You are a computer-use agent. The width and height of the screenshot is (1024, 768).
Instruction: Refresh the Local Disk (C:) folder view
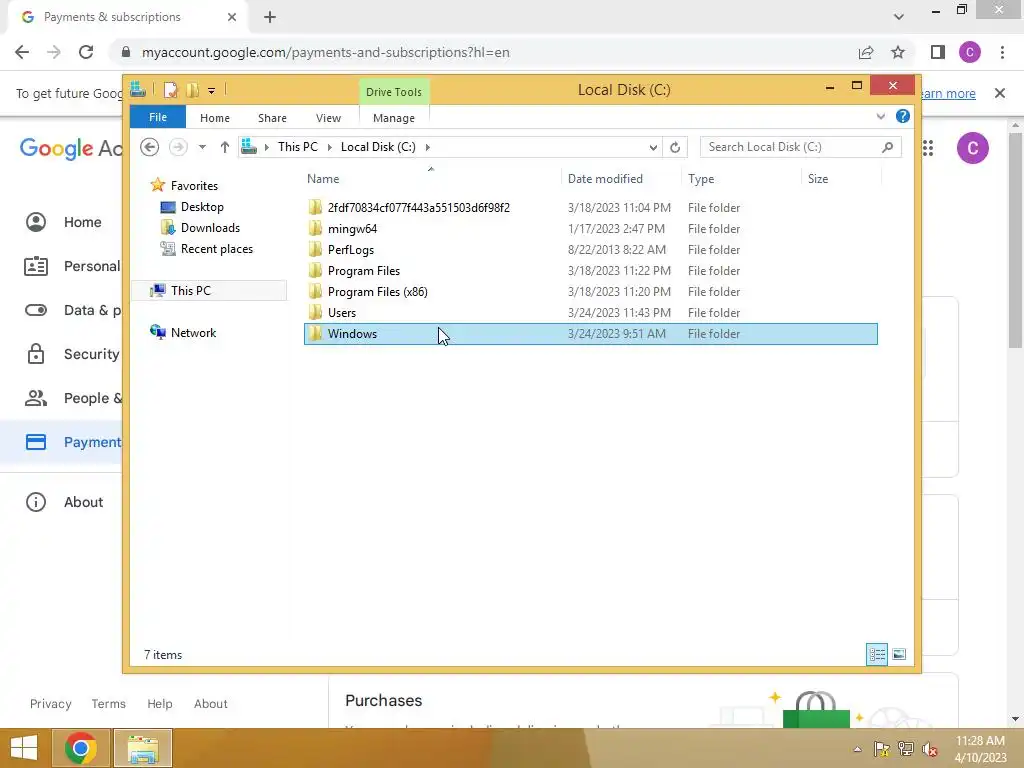(675, 147)
